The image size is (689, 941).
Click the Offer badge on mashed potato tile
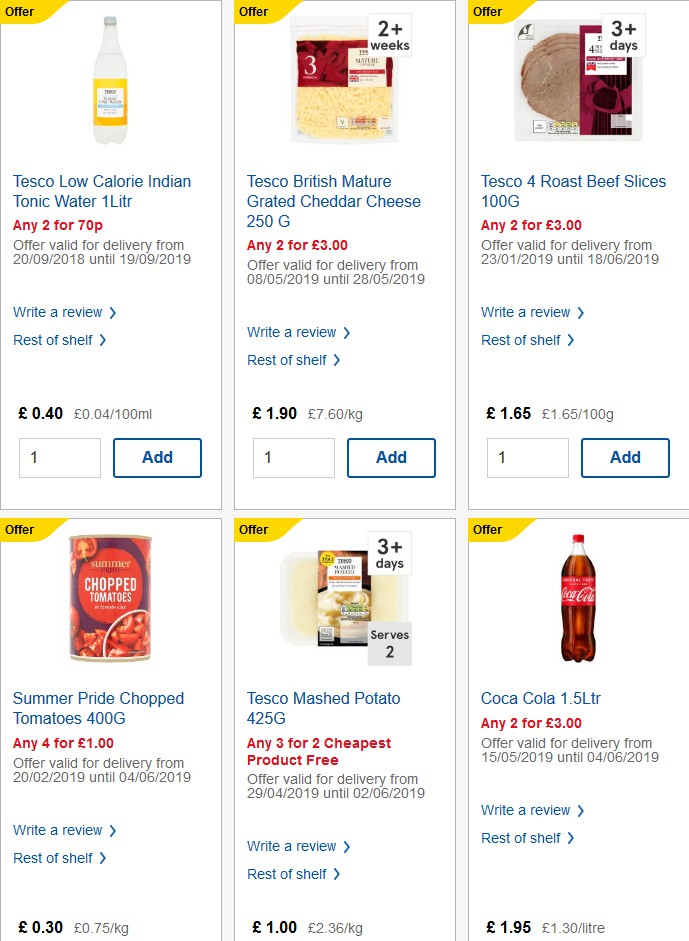pos(256,529)
